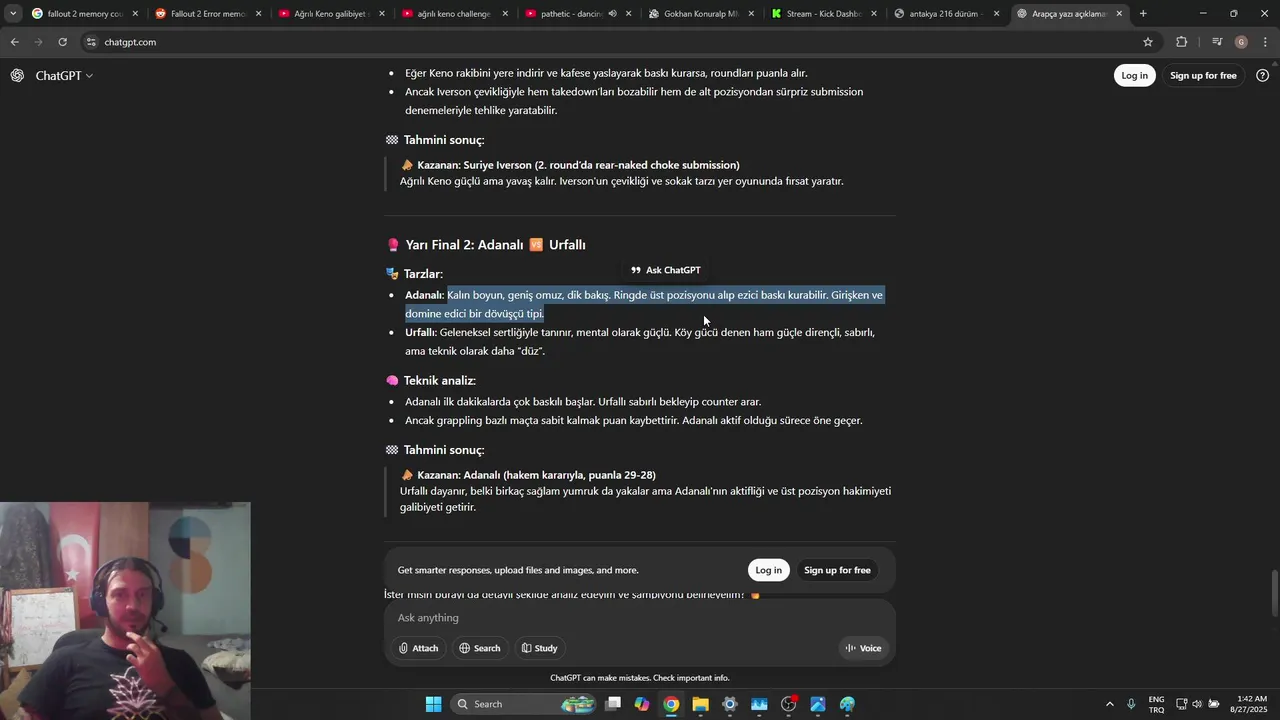Open Google Chrome from the taskbar
1280x720 pixels.
(671, 704)
